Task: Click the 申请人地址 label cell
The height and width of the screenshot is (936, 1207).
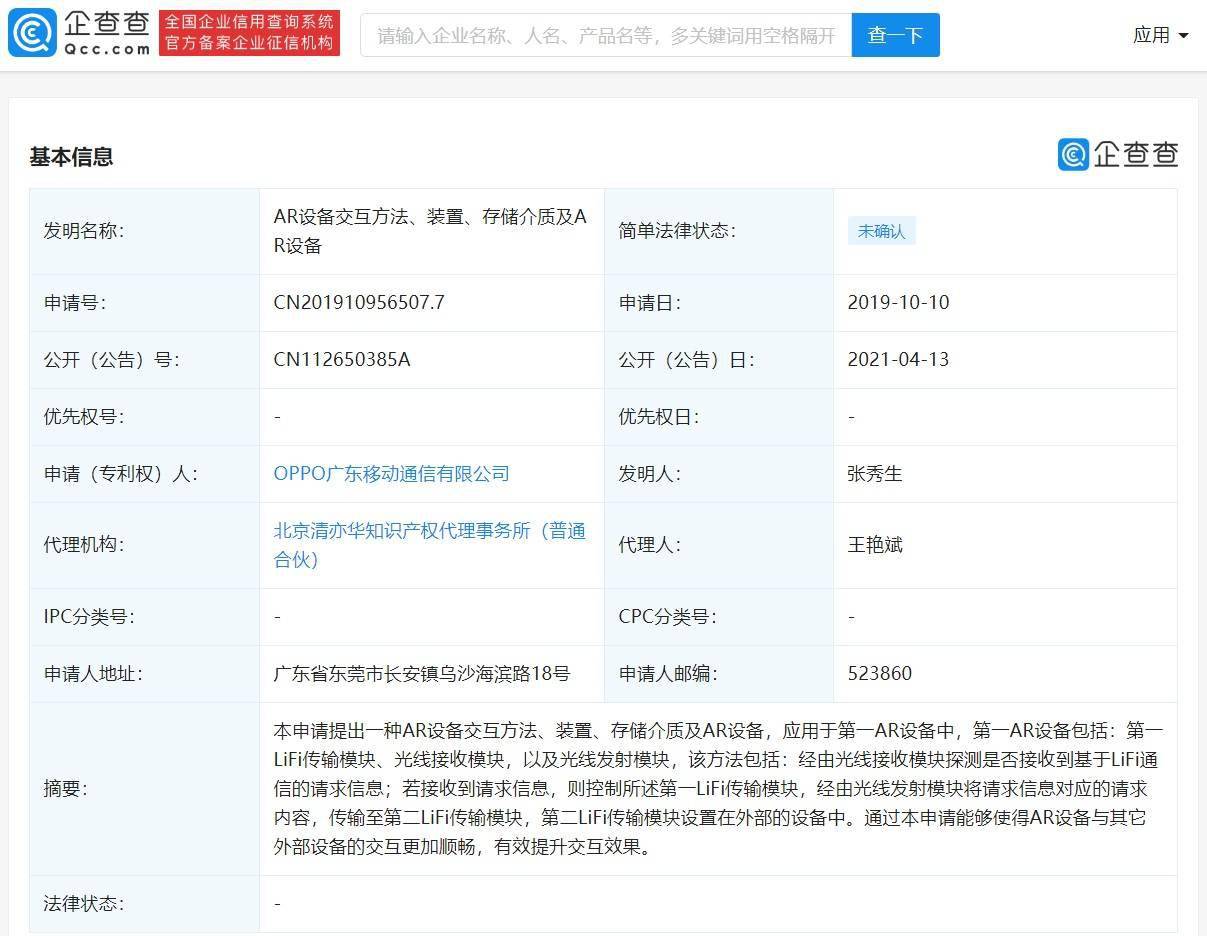Action: tap(144, 674)
